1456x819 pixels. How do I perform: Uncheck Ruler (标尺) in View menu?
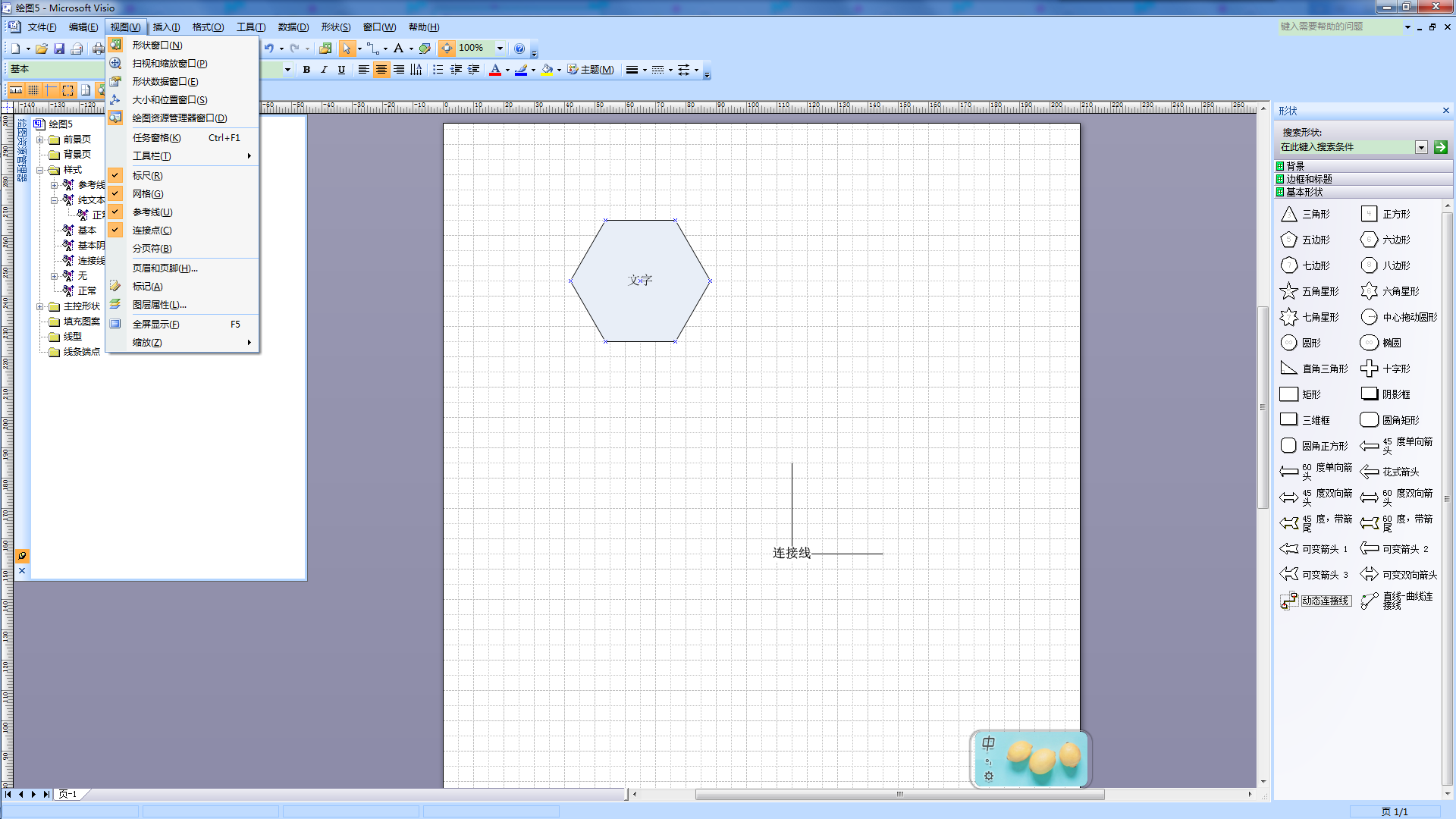(183, 175)
